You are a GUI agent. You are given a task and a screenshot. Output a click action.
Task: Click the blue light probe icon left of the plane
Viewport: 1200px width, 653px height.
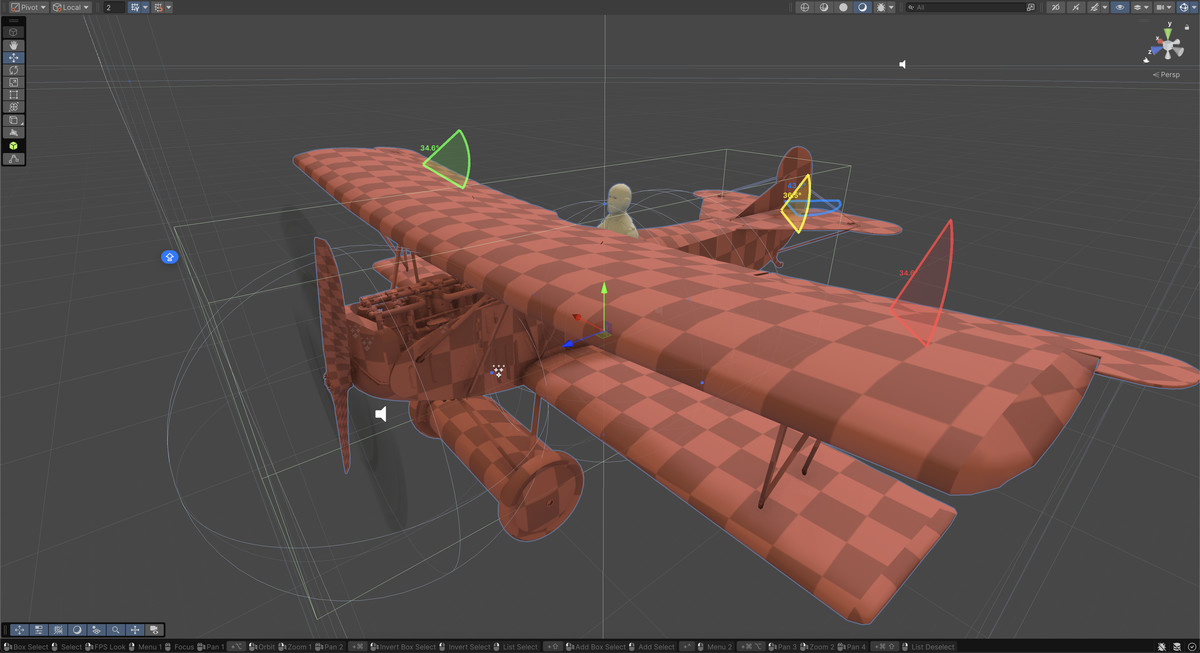tap(170, 257)
